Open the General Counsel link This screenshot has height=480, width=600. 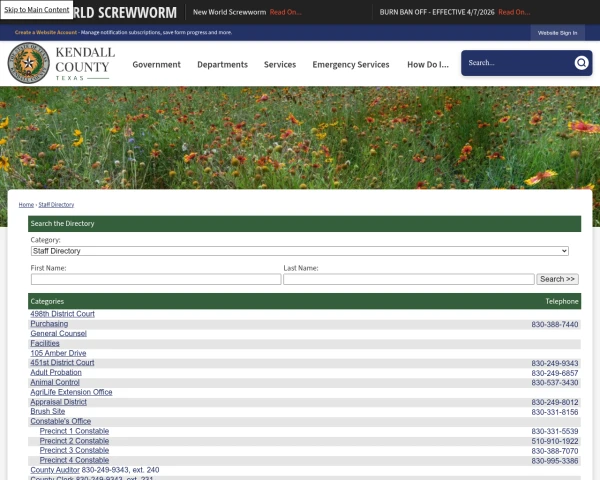click(x=59, y=333)
